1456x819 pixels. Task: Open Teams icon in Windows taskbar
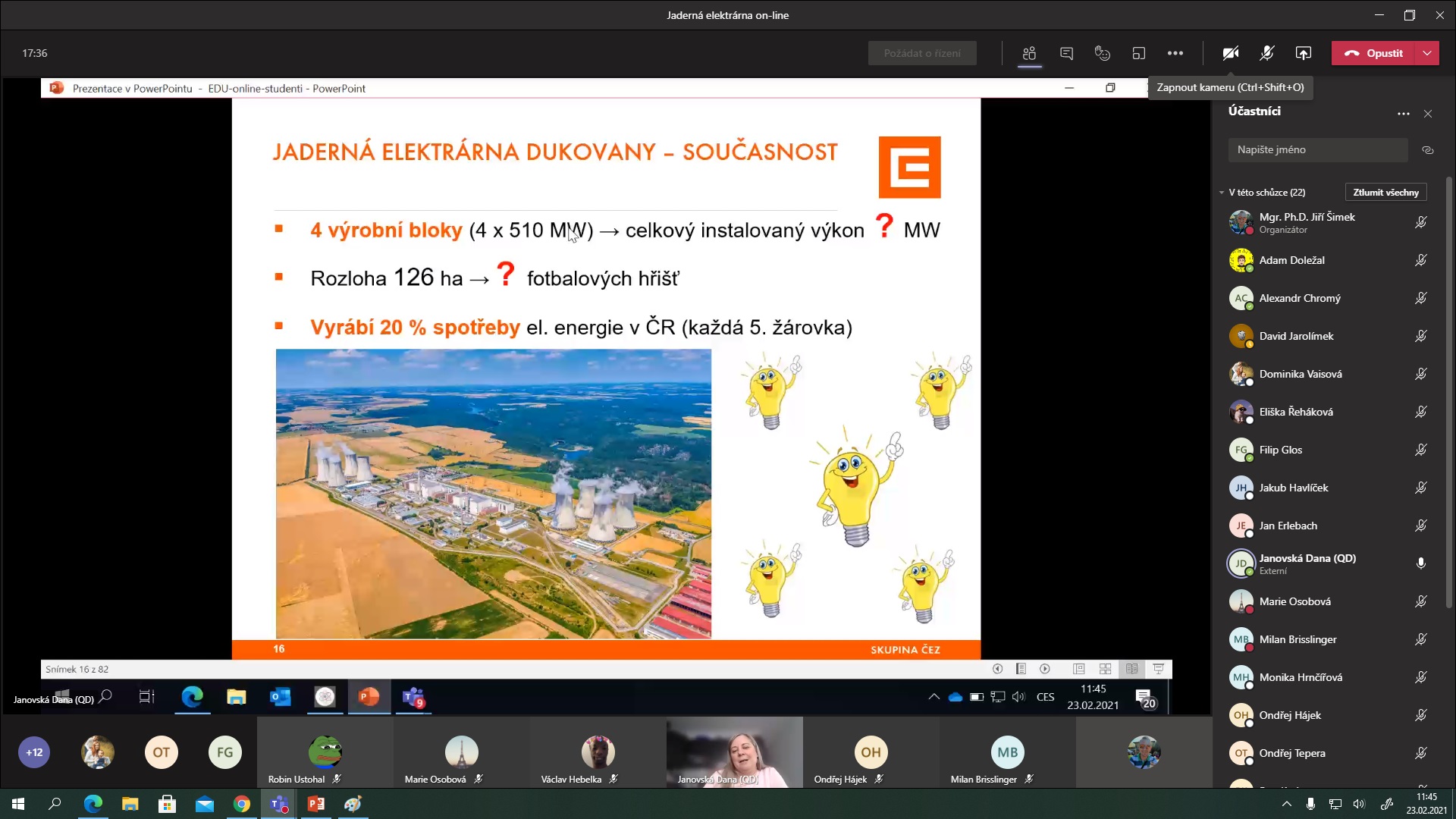[279, 804]
